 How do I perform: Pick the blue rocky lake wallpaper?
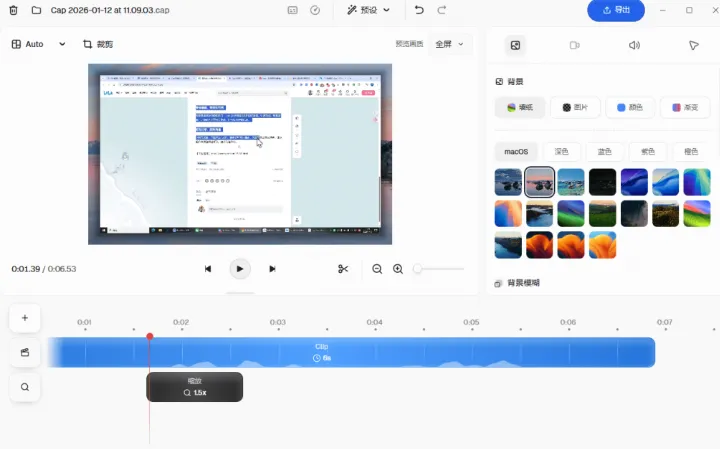click(x=508, y=182)
